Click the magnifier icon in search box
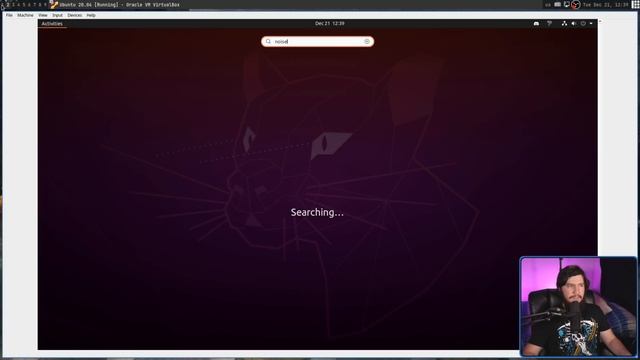640x360 pixels. point(268,42)
